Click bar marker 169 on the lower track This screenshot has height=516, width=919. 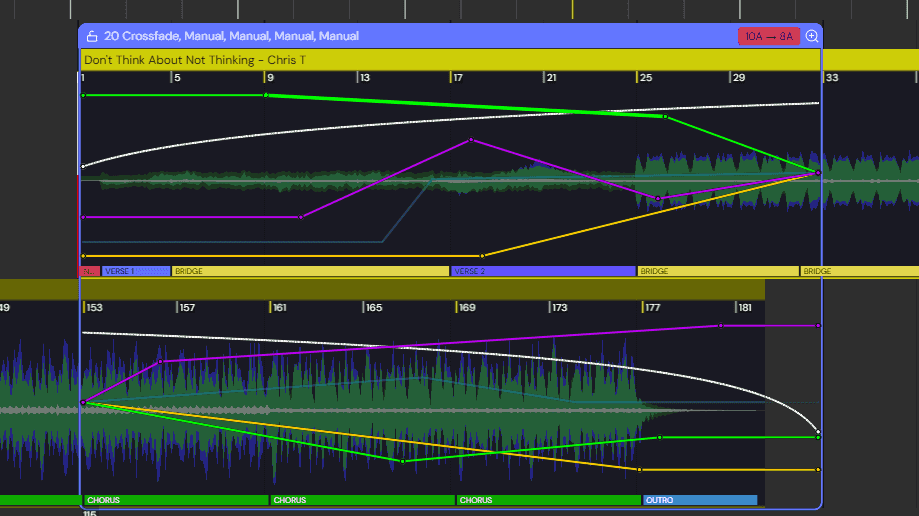pyautogui.click(x=466, y=307)
